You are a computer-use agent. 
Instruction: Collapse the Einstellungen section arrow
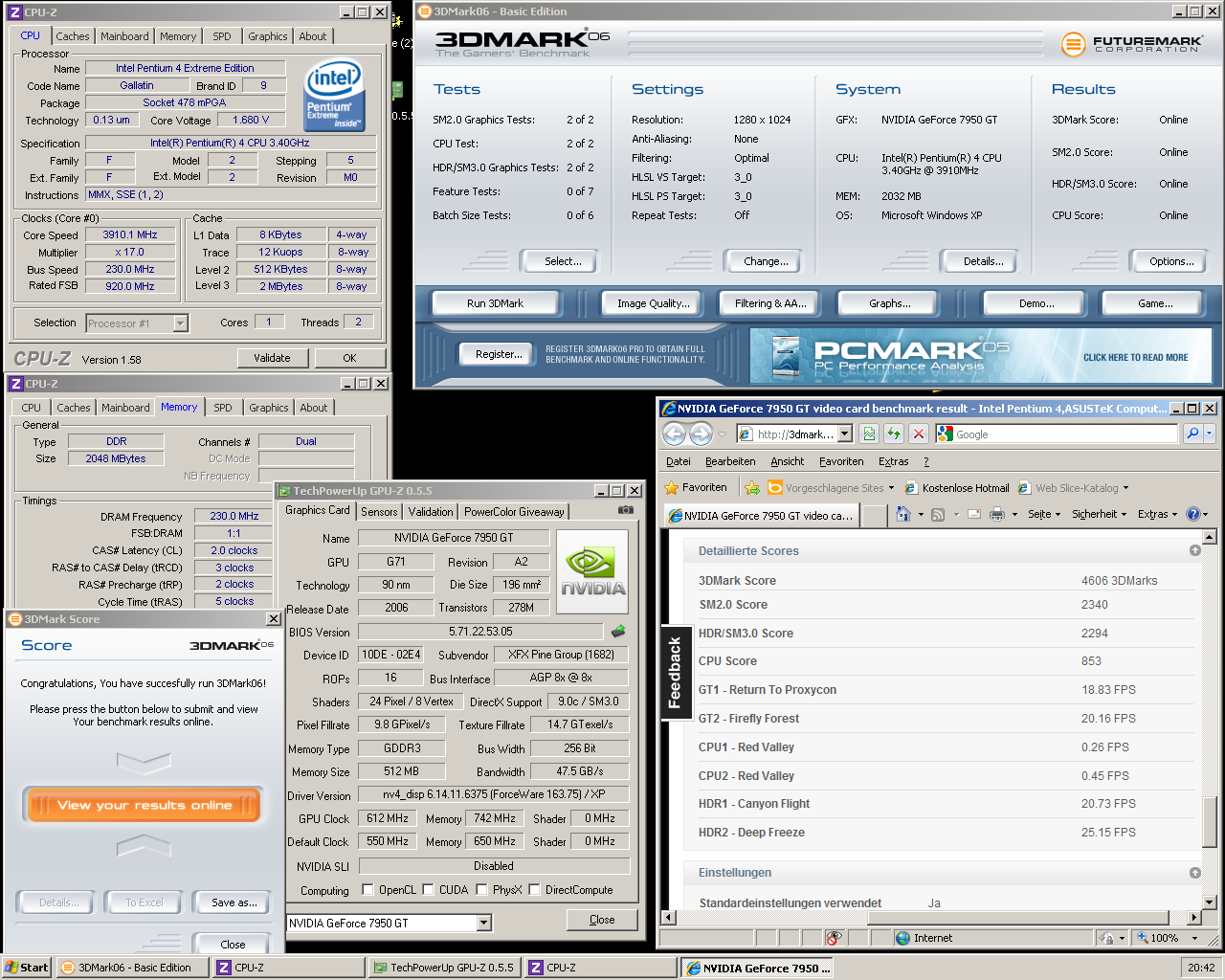point(1194,873)
